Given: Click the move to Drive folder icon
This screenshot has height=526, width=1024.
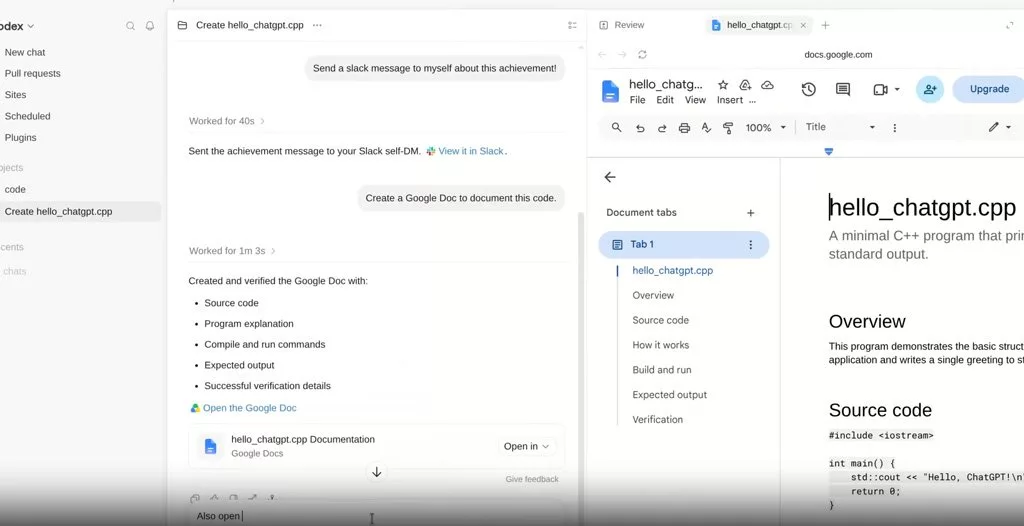Looking at the screenshot, I should 745,85.
